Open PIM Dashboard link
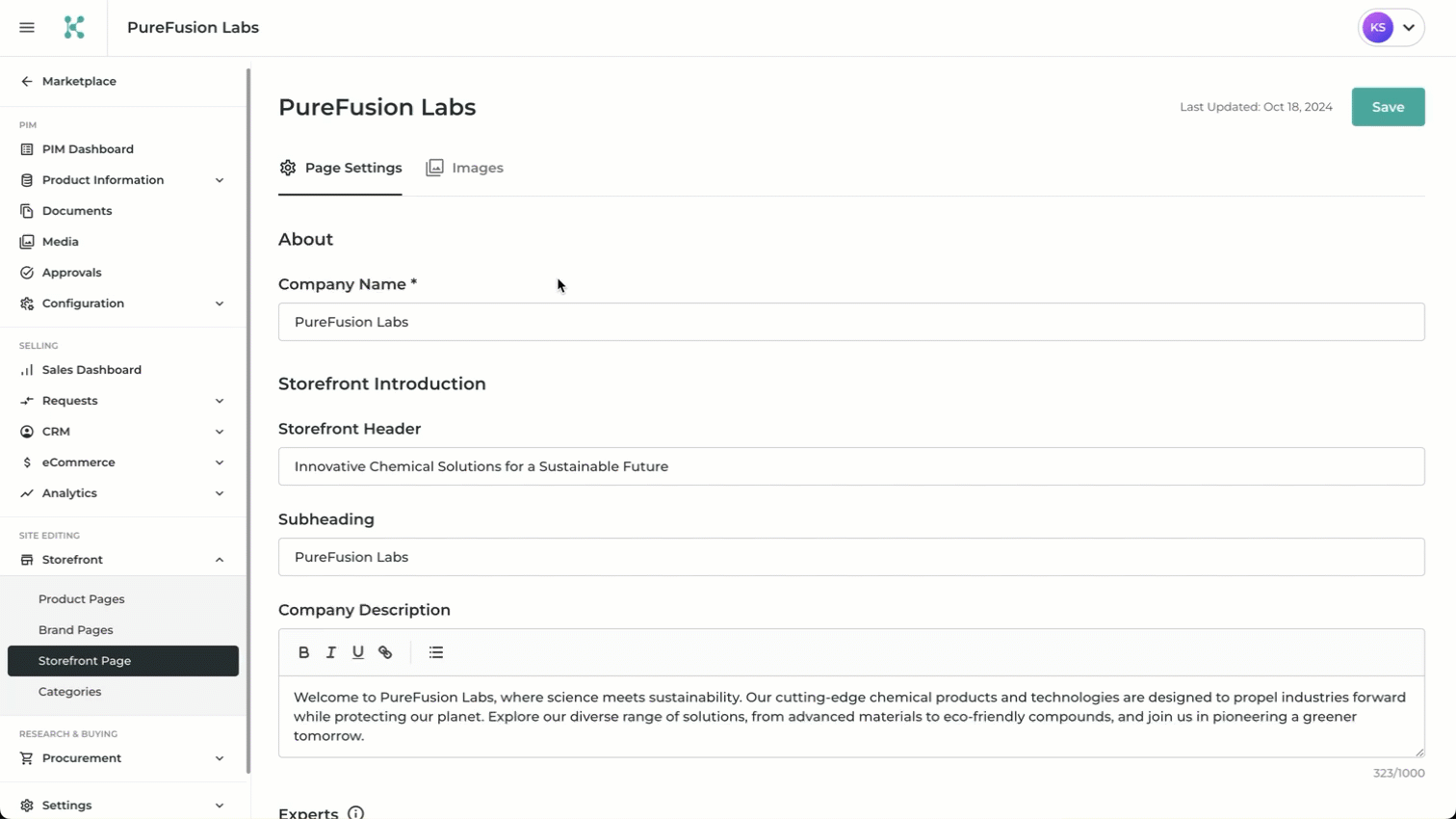The image size is (1456, 819). tap(88, 149)
